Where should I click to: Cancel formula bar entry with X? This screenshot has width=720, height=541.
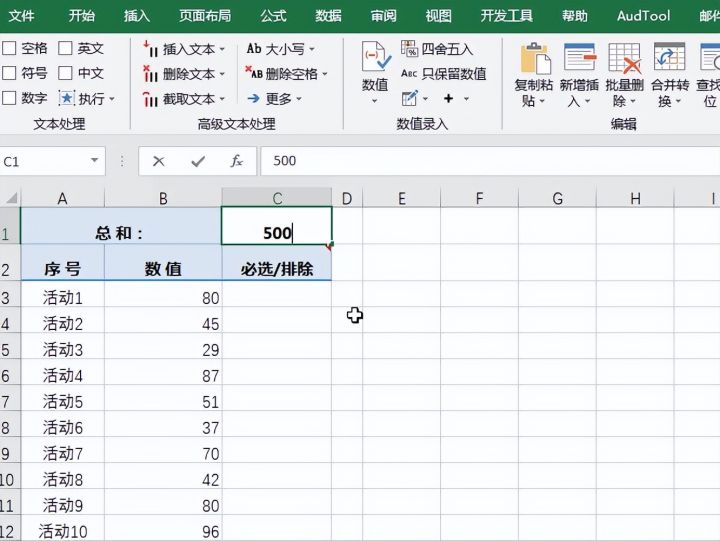[158, 161]
